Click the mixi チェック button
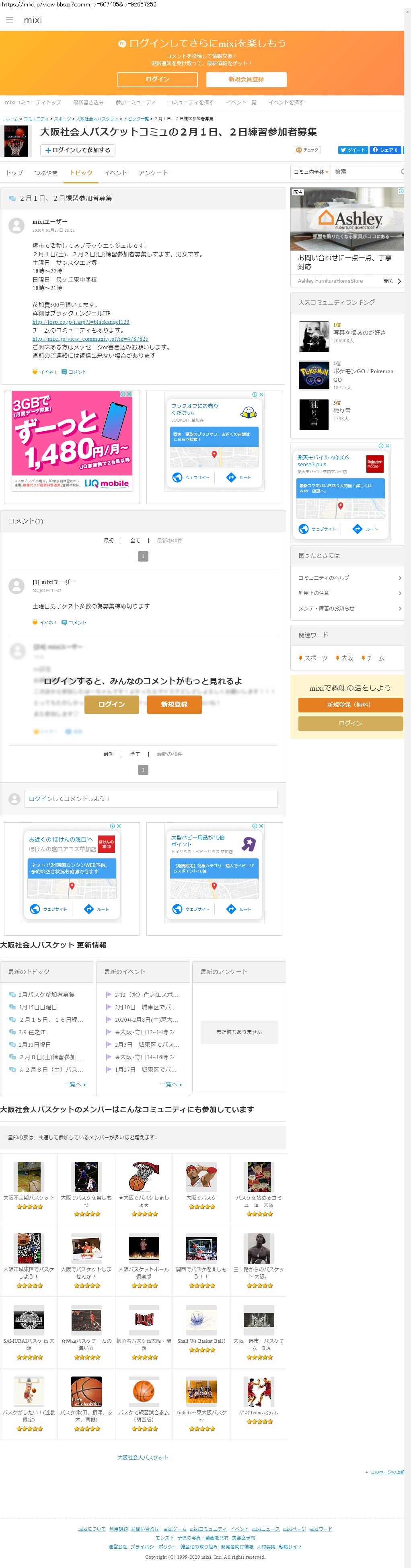Viewport: 411px width, 1568px height. click(307, 150)
